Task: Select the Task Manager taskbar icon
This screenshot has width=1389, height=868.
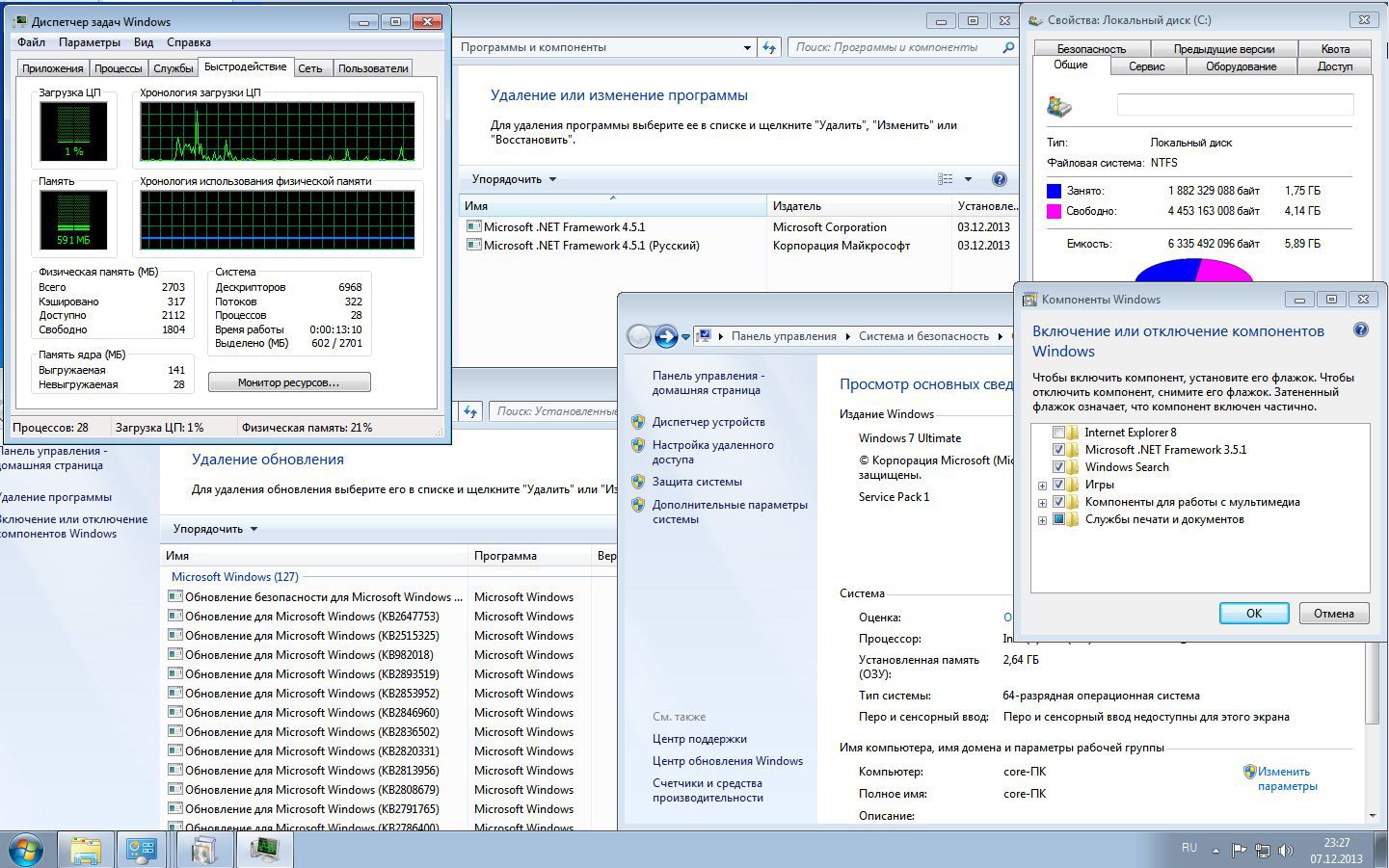Action: 264,850
